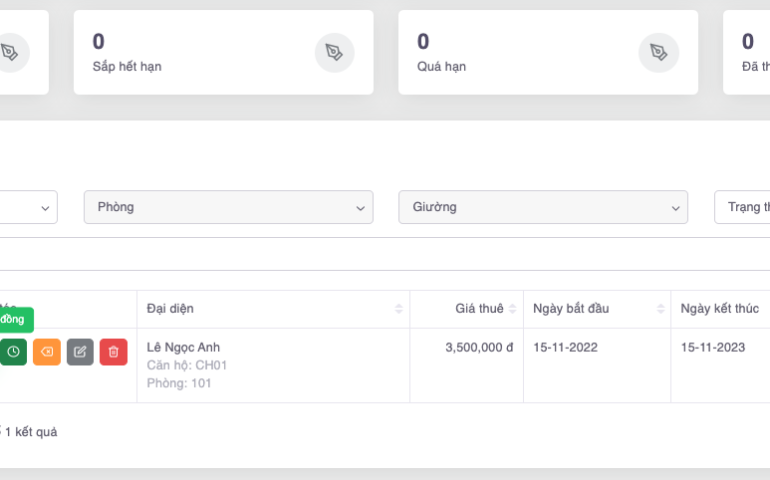Click the search input bar below filters
770x480 pixels.
(385, 254)
